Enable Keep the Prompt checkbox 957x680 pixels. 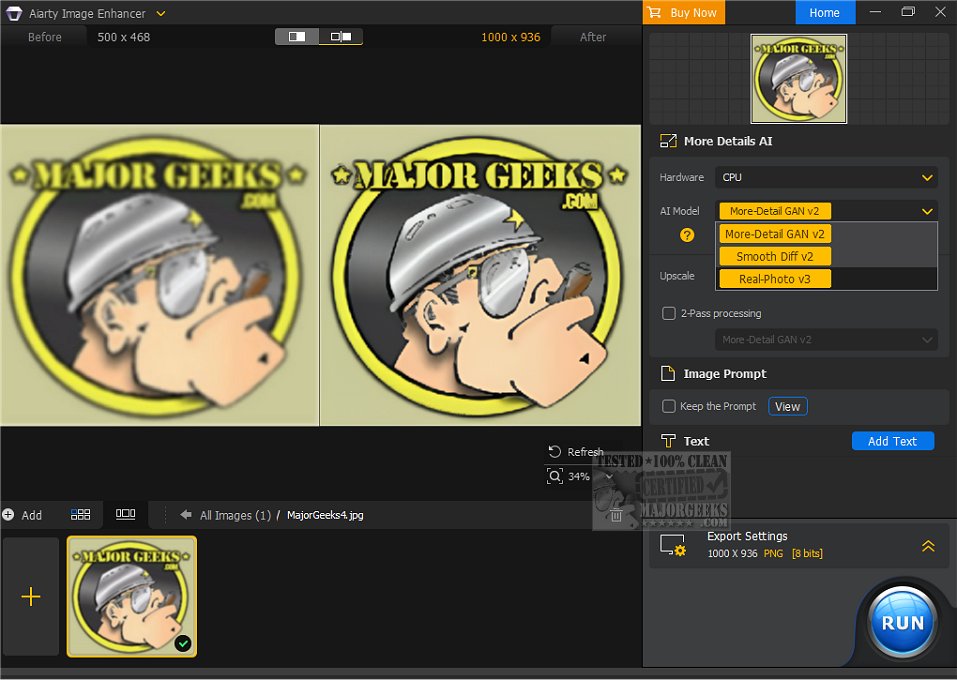click(x=669, y=406)
